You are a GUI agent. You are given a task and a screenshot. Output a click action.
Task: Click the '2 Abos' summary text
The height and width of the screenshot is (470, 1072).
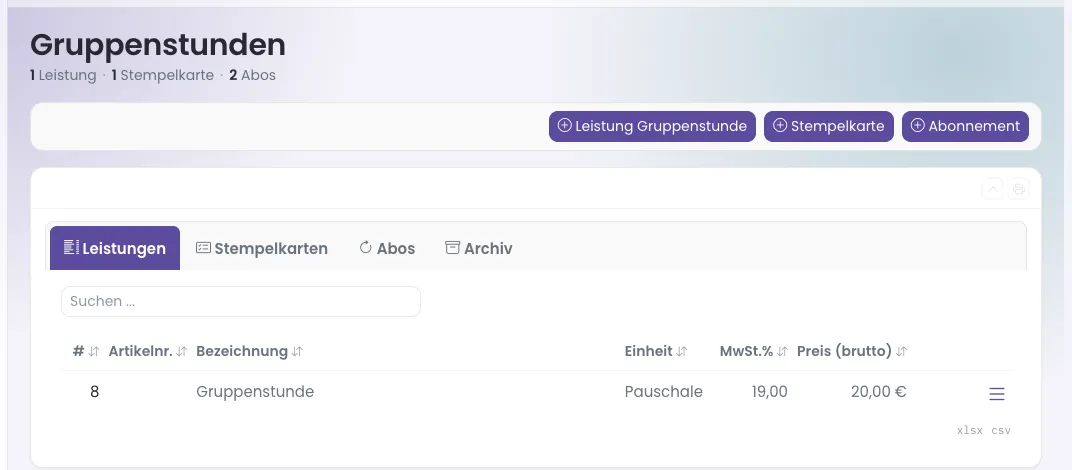pyautogui.click(x=252, y=75)
